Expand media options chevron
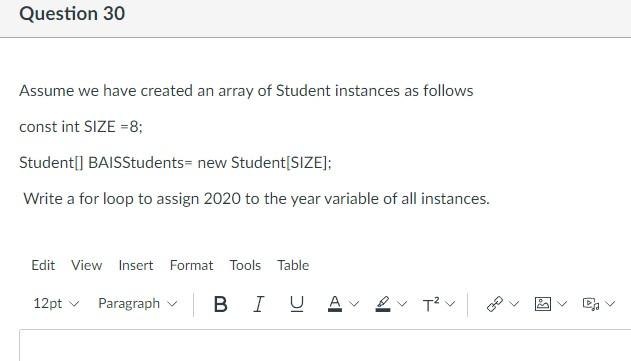Screen dimensions: 631x361 click(610, 303)
